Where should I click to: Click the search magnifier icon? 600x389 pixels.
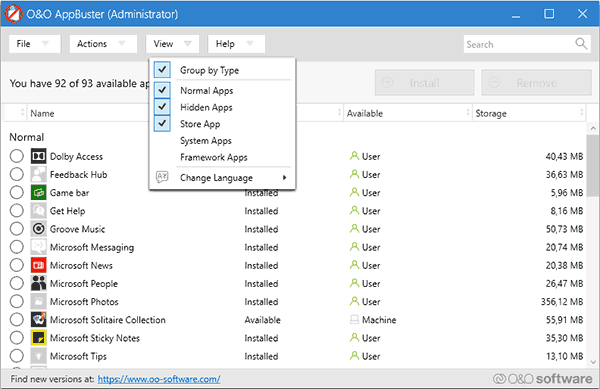pos(581,44)
